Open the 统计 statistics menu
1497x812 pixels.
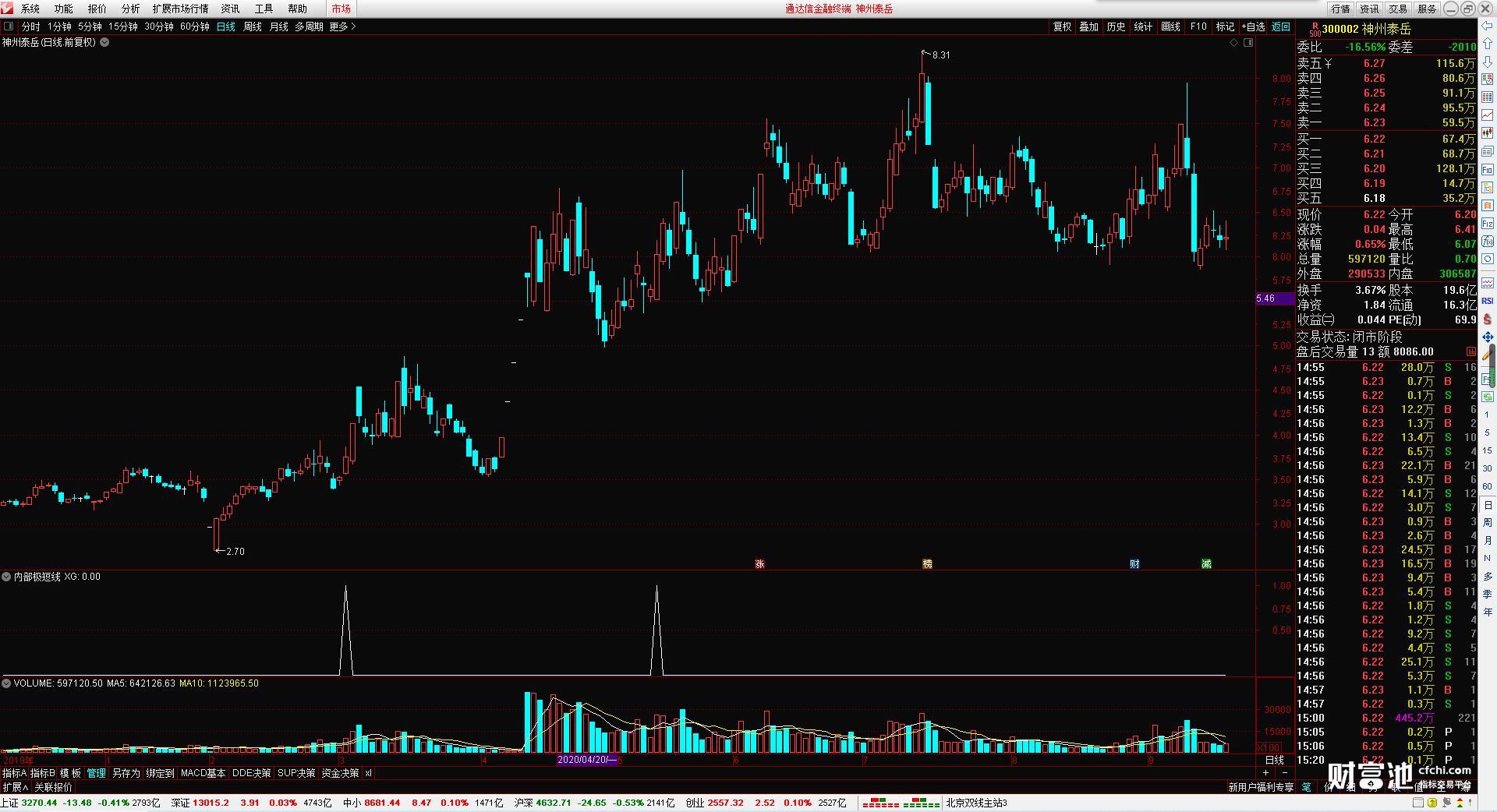coord(1143,26)
